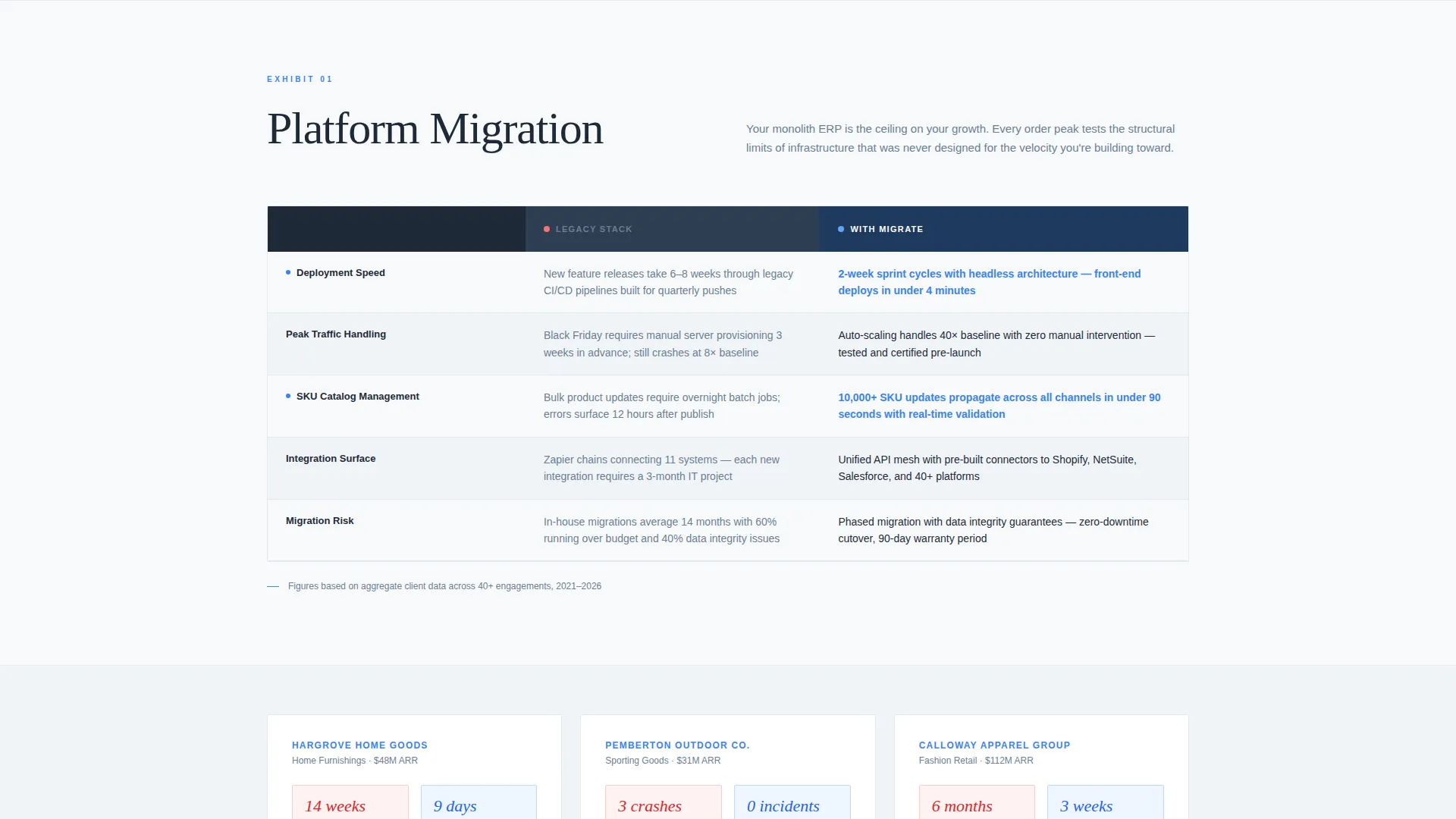
Task: Open the PEMBERTON OUTDOOR CO. case card title
Action: tap(677, 745)
